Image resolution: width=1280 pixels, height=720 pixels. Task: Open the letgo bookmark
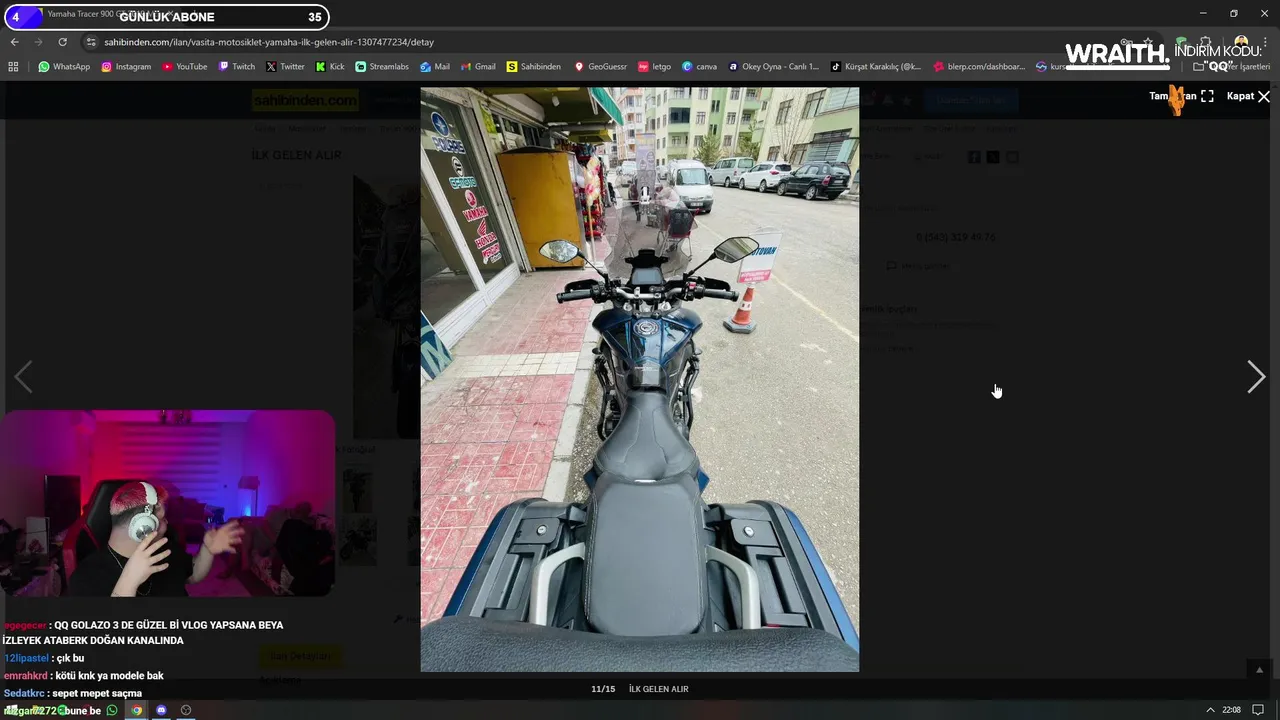pos(655,67)
